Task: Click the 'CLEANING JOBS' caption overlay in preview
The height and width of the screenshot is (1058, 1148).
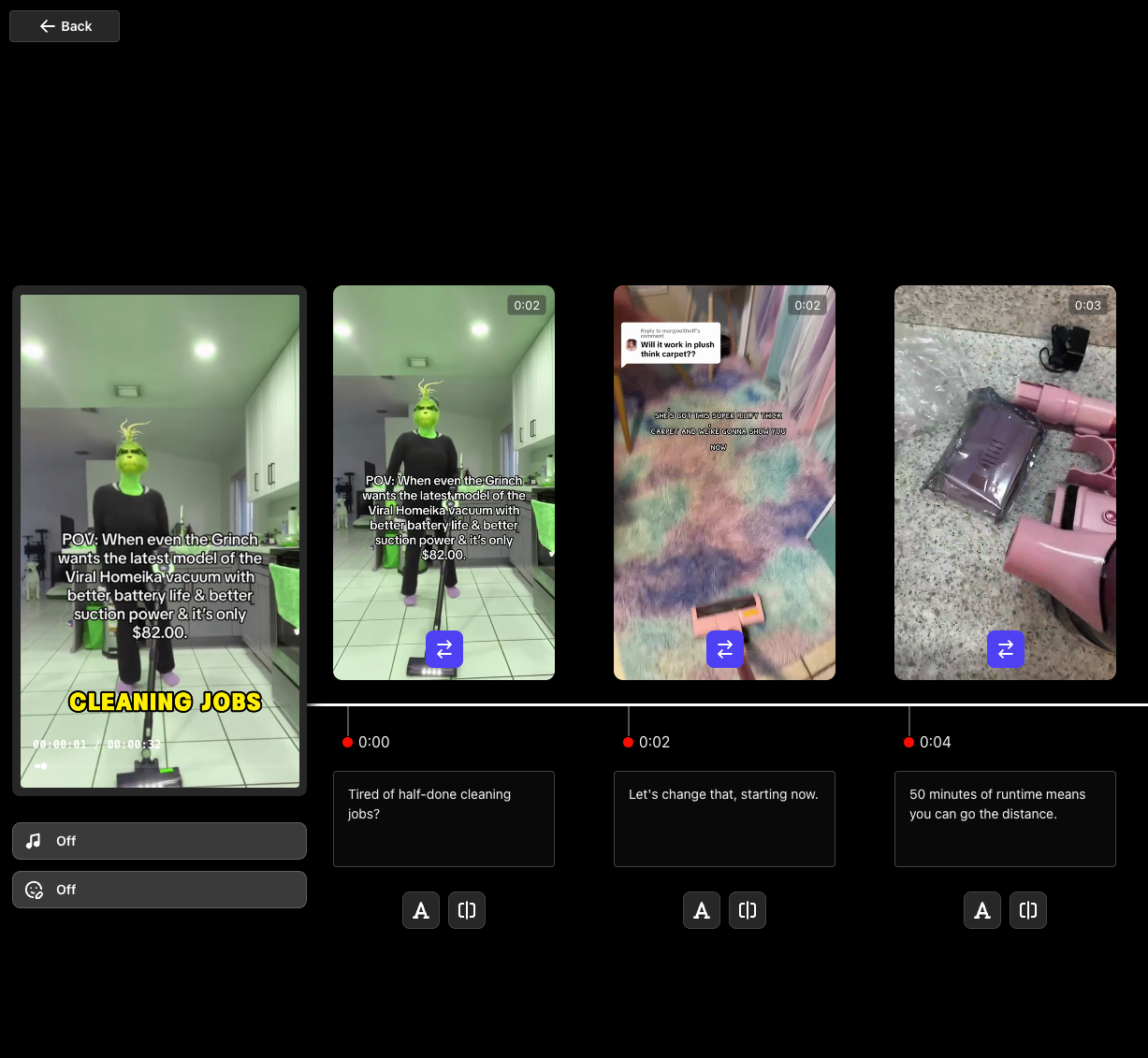Action: click(x=166, y=702)
